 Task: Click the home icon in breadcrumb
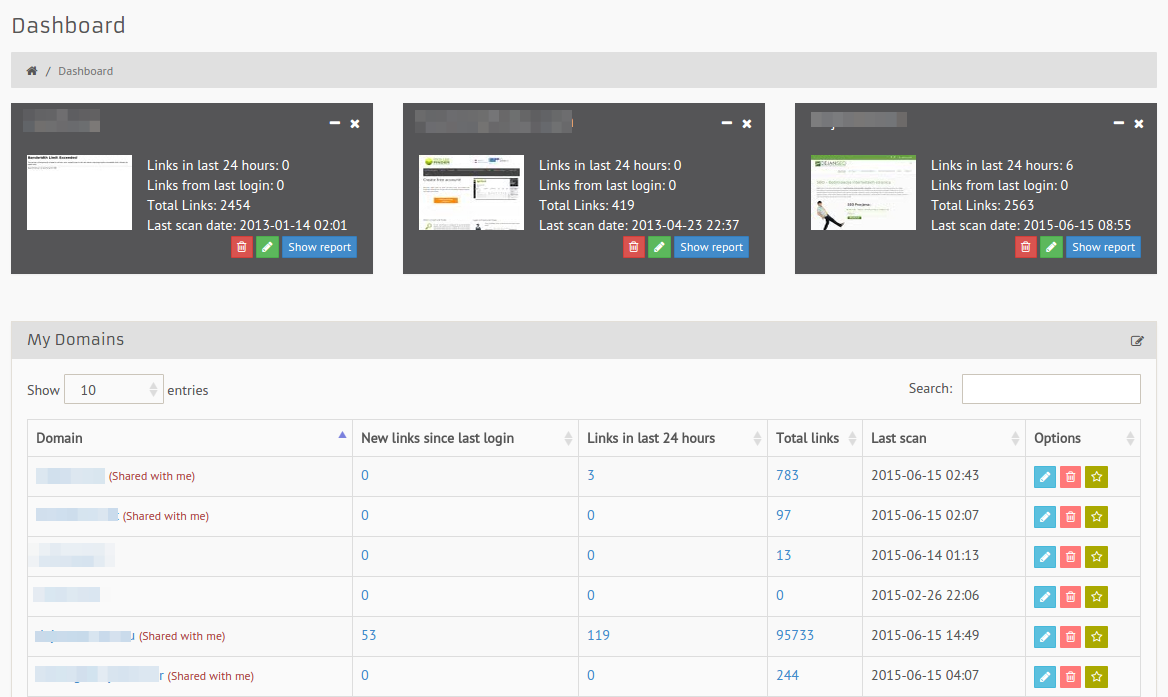[x=32, y=71]
